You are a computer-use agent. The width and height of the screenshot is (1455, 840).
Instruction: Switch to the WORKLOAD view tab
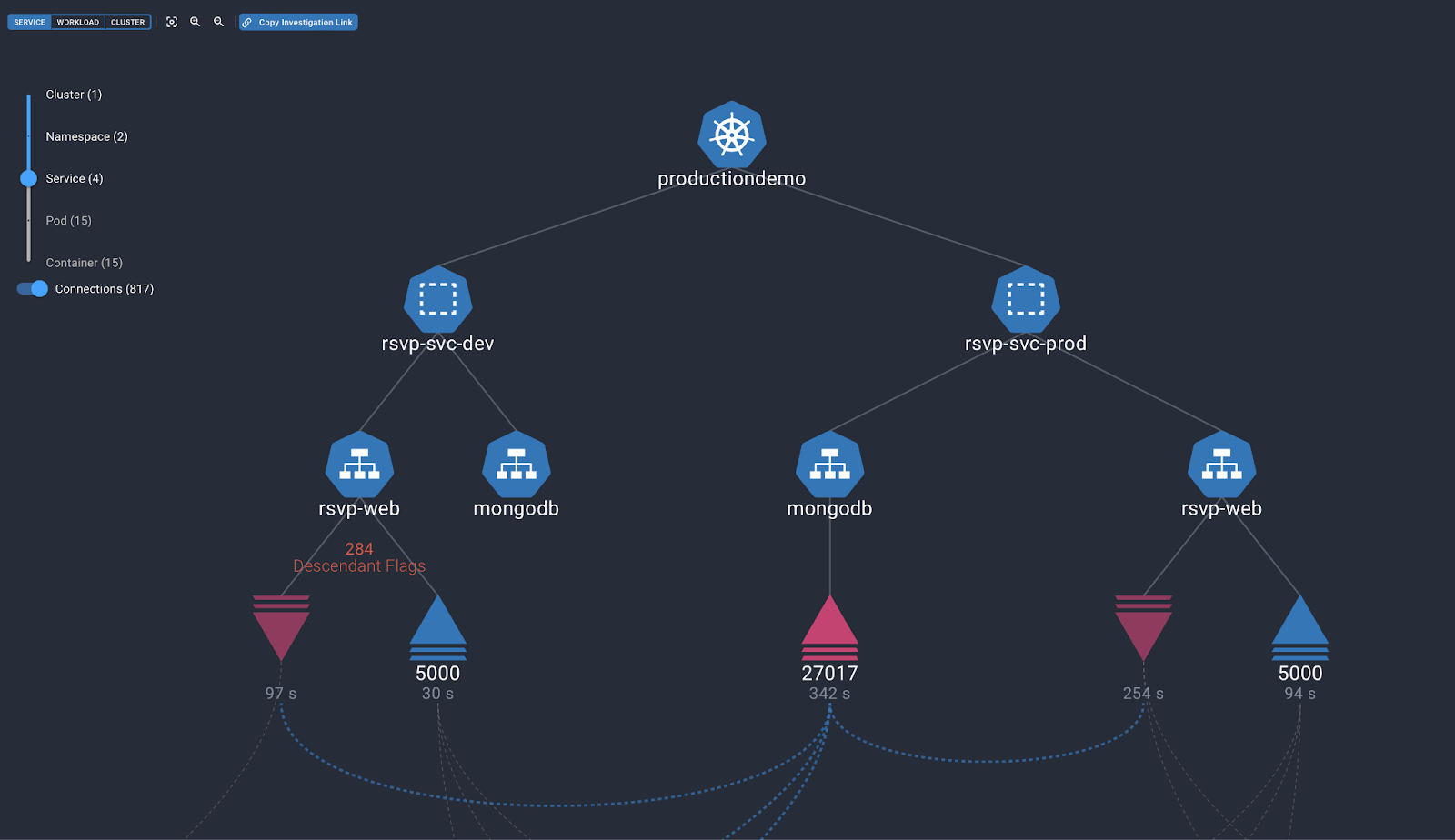pos(77,22)
